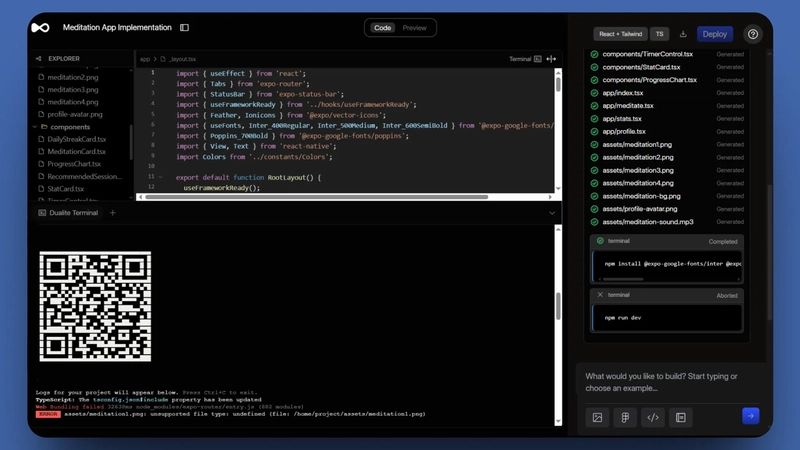Attach an image via image icon

click(597, 417)
